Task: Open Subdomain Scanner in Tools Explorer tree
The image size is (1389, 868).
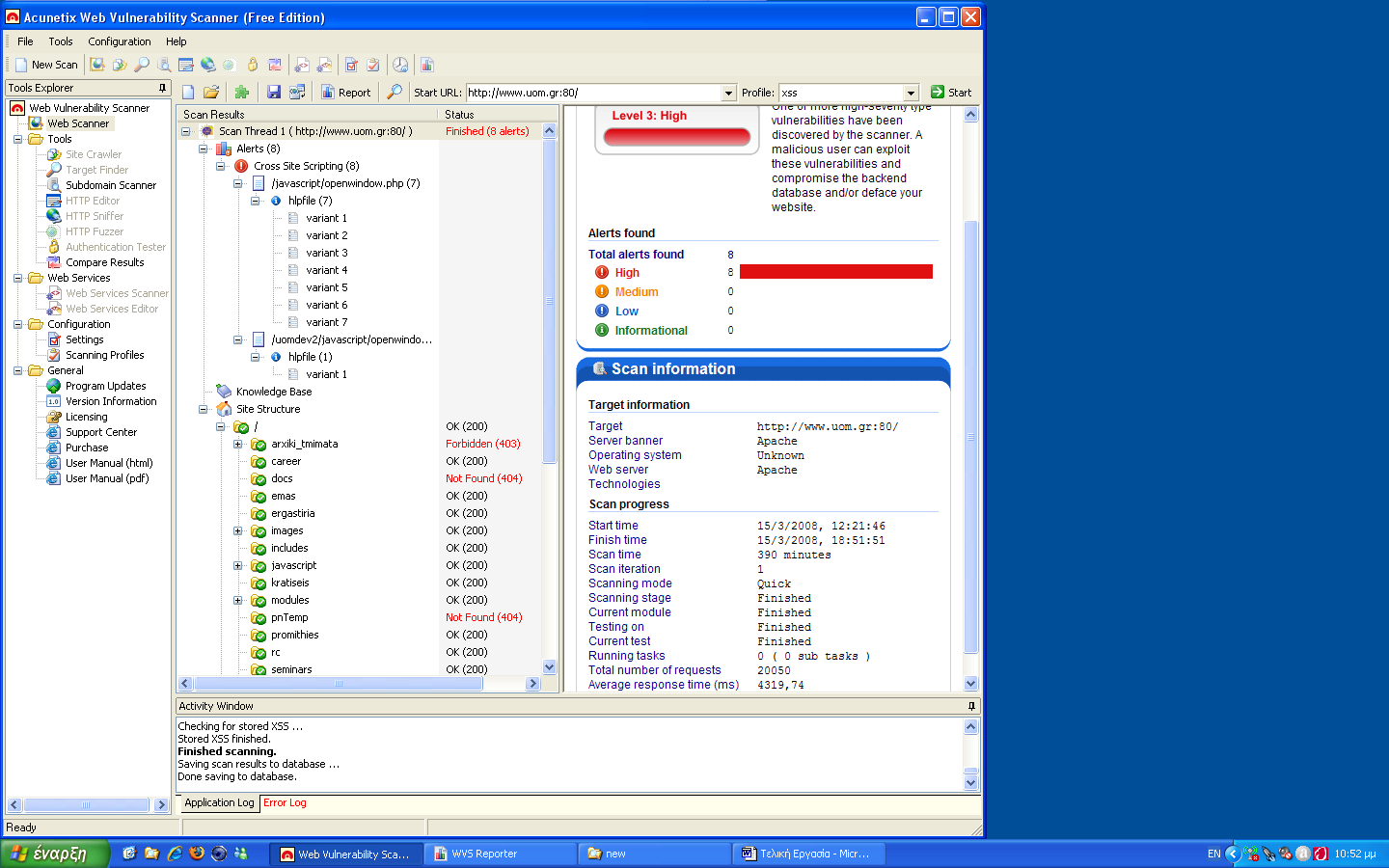Action: (110, 185)
